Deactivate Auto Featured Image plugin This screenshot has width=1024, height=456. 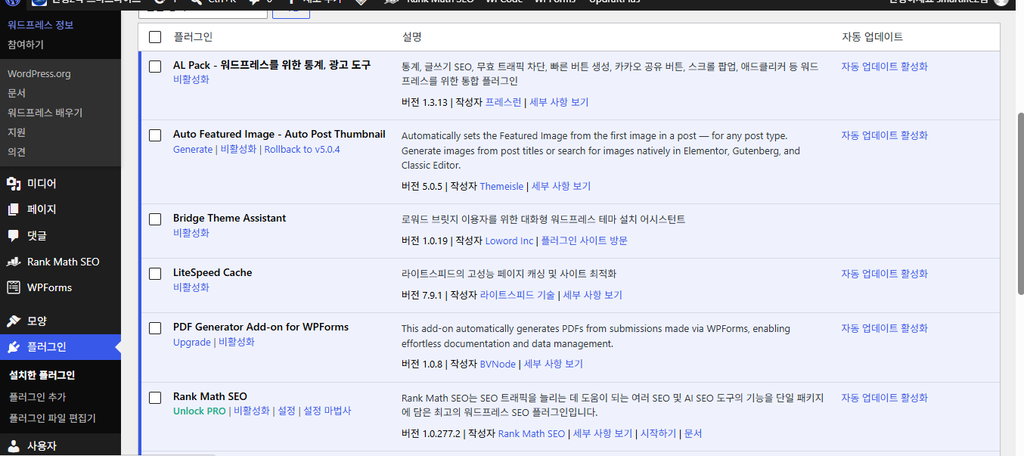[238, 150]
